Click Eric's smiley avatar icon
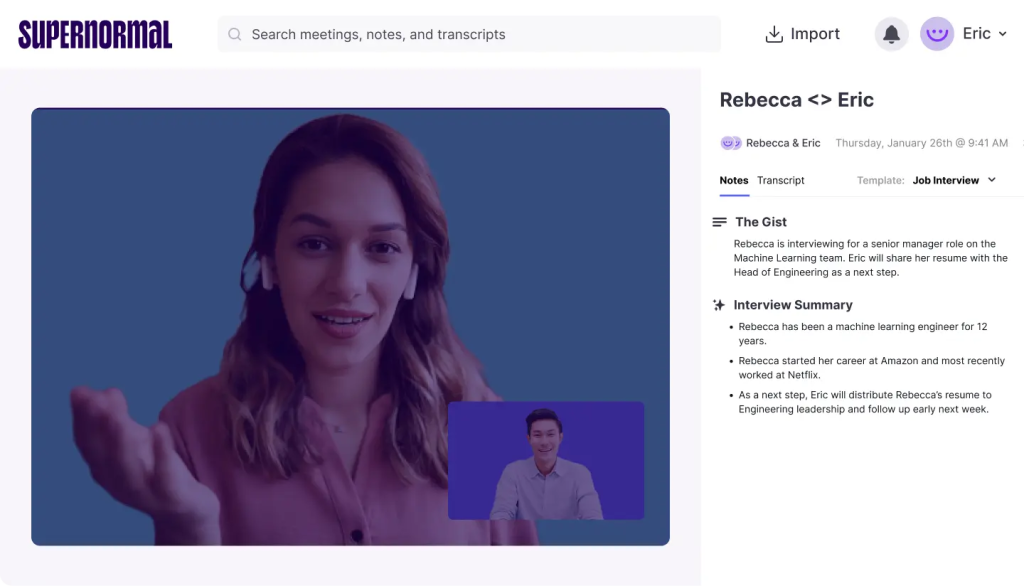 [x=937, y=34]
